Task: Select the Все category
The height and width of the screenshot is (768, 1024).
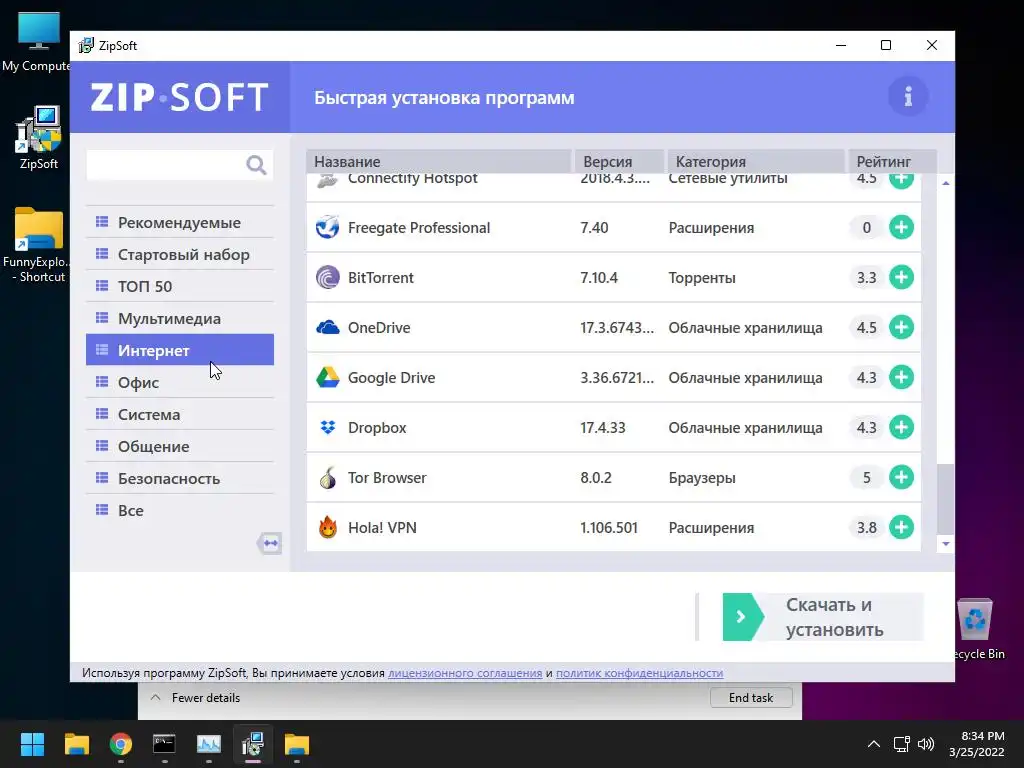Action: tap(180, 510)
